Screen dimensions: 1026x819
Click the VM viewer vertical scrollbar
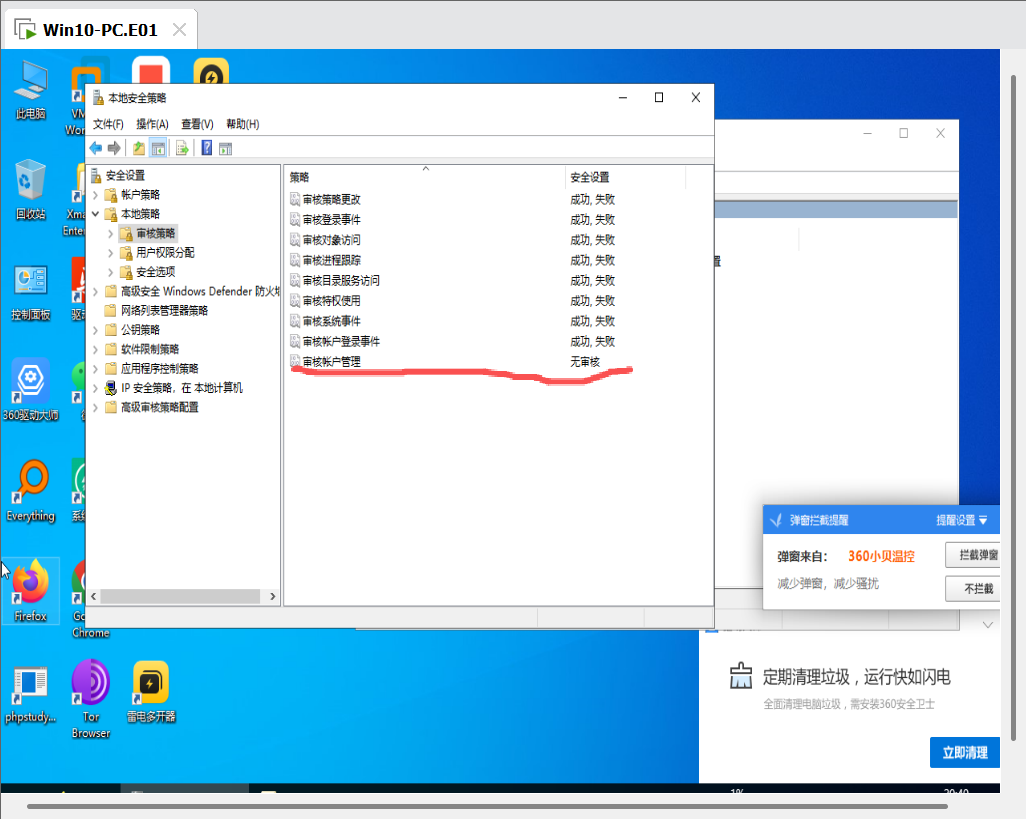(x=1014, y=408)
